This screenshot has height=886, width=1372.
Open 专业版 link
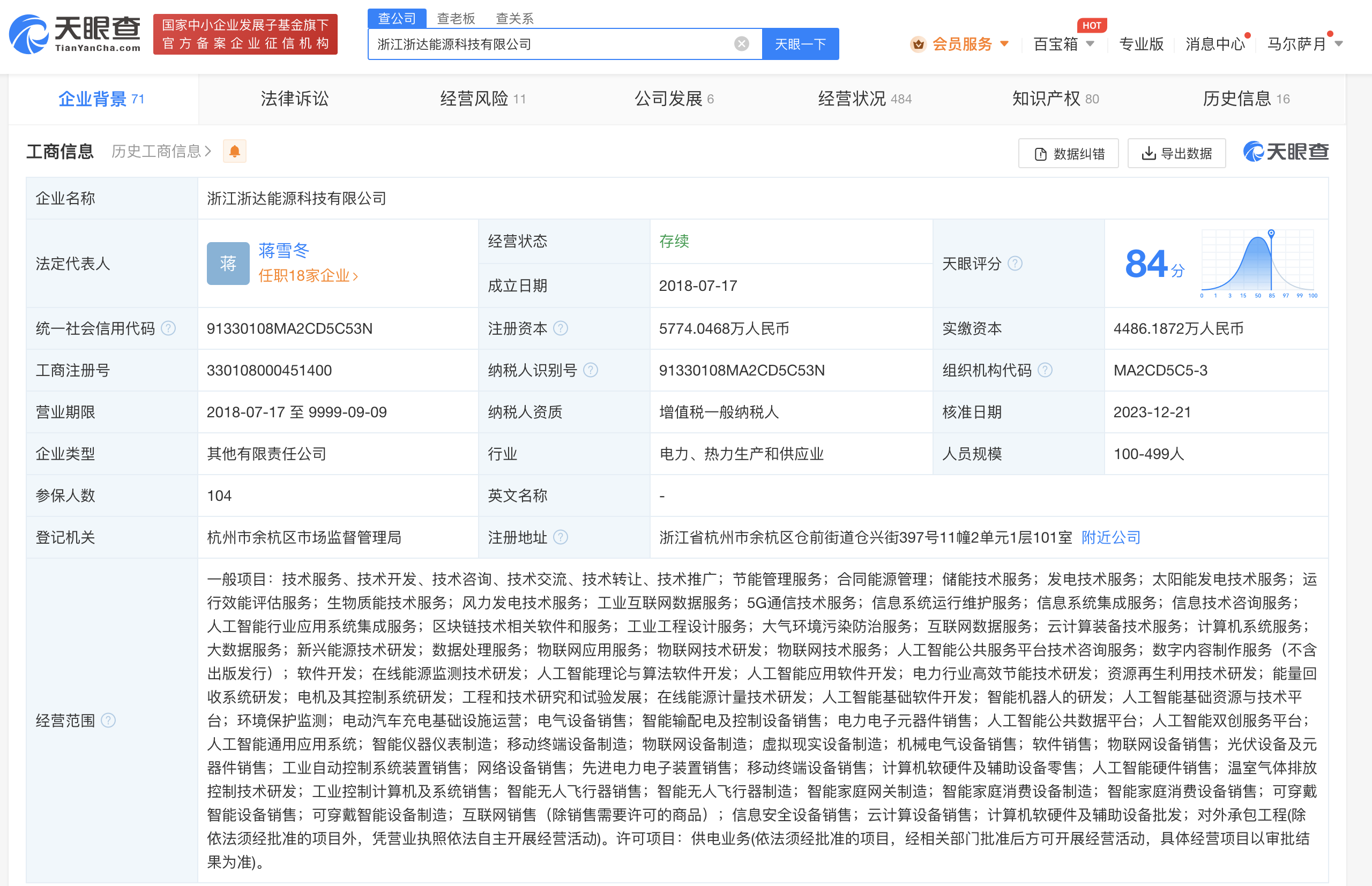coord(1141,44)
